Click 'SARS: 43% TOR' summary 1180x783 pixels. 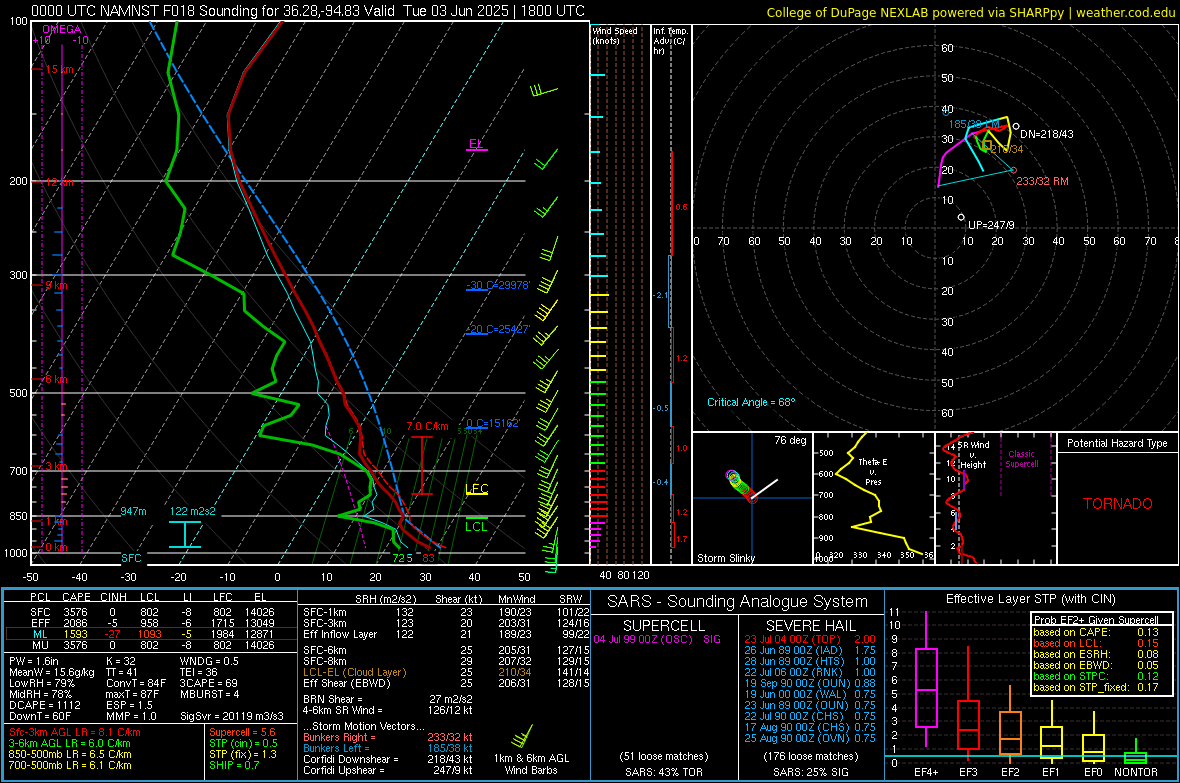664,772
